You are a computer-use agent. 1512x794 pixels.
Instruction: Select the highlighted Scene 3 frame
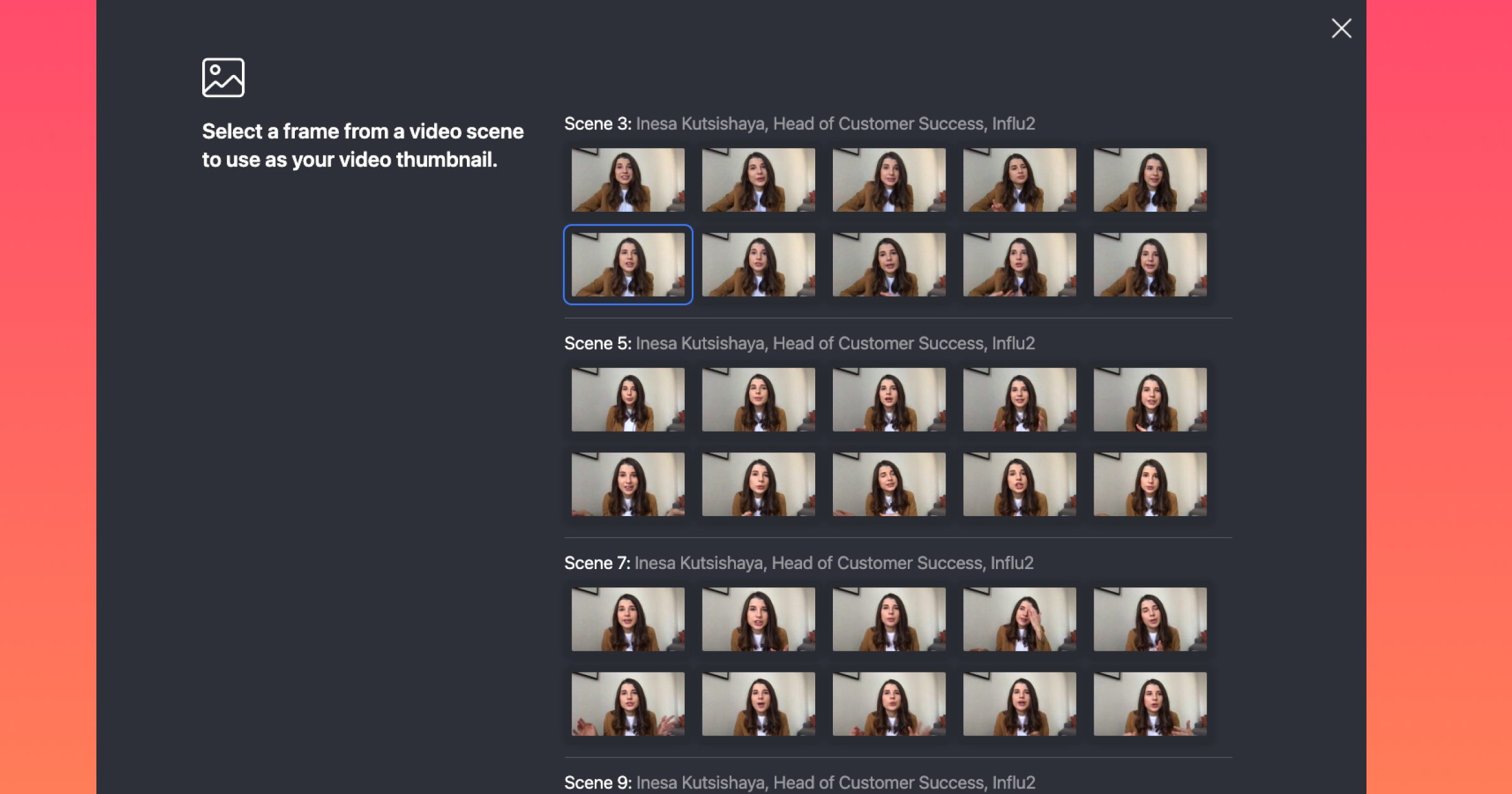[x=627, y=265]
